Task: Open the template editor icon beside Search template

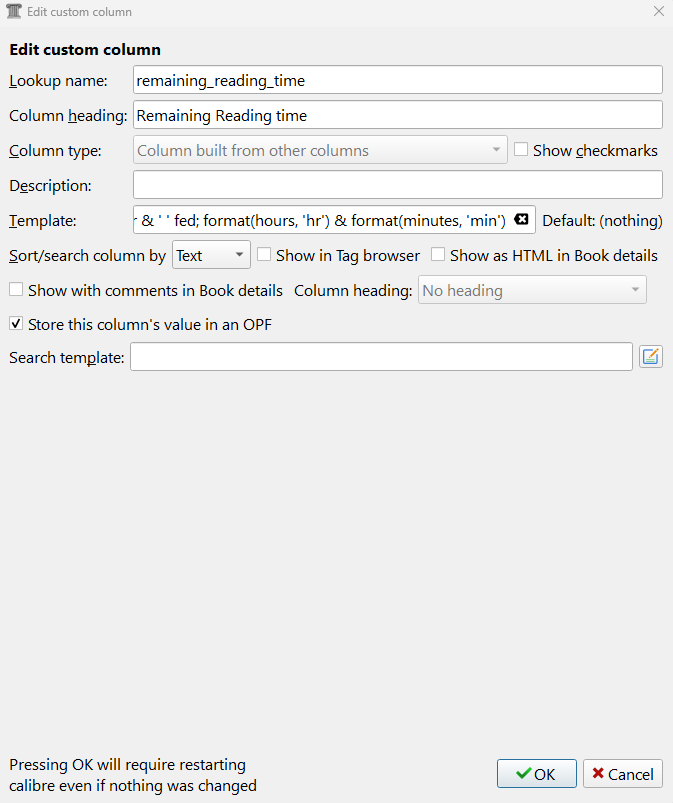Action: (x=651, y=357)
